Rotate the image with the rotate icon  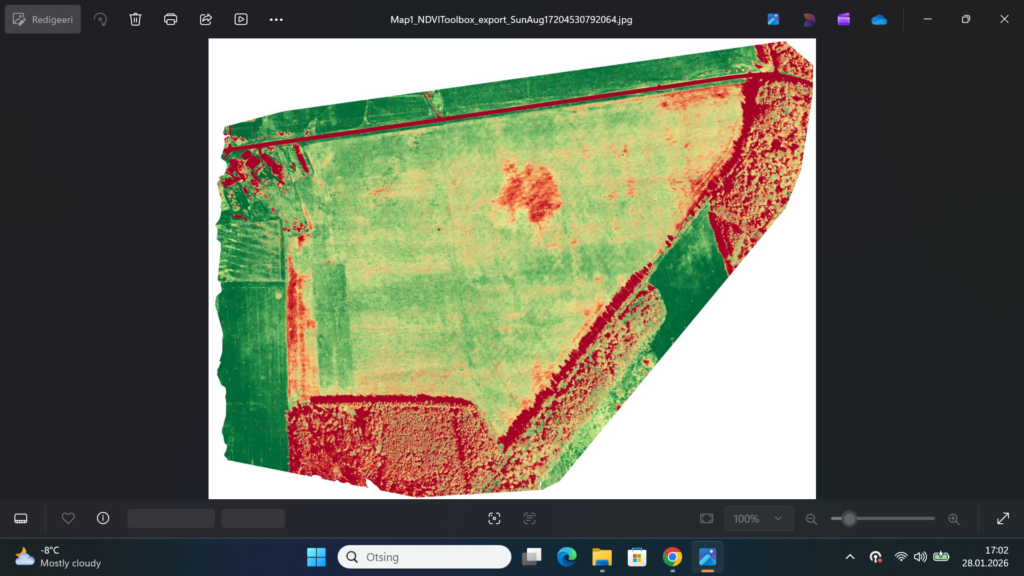coord(100,19)
